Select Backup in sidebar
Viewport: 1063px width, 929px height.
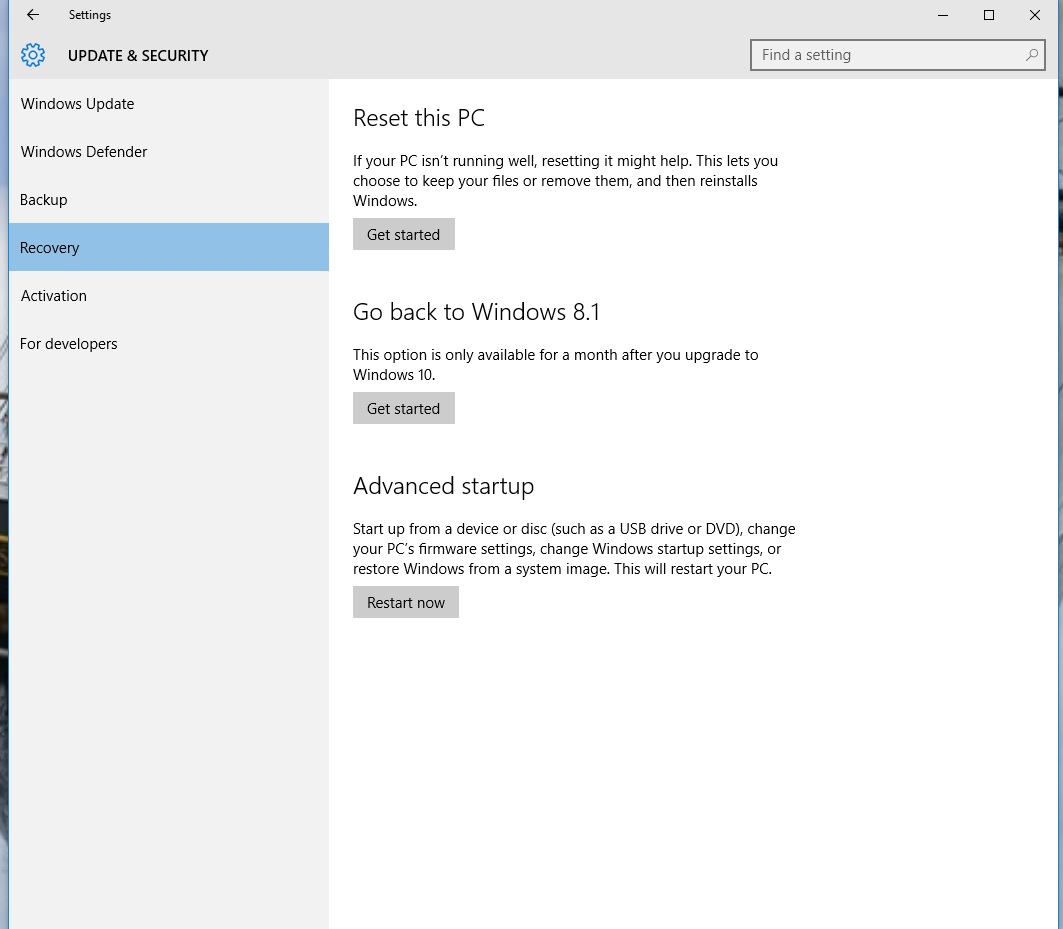click(x=169, y=200)
